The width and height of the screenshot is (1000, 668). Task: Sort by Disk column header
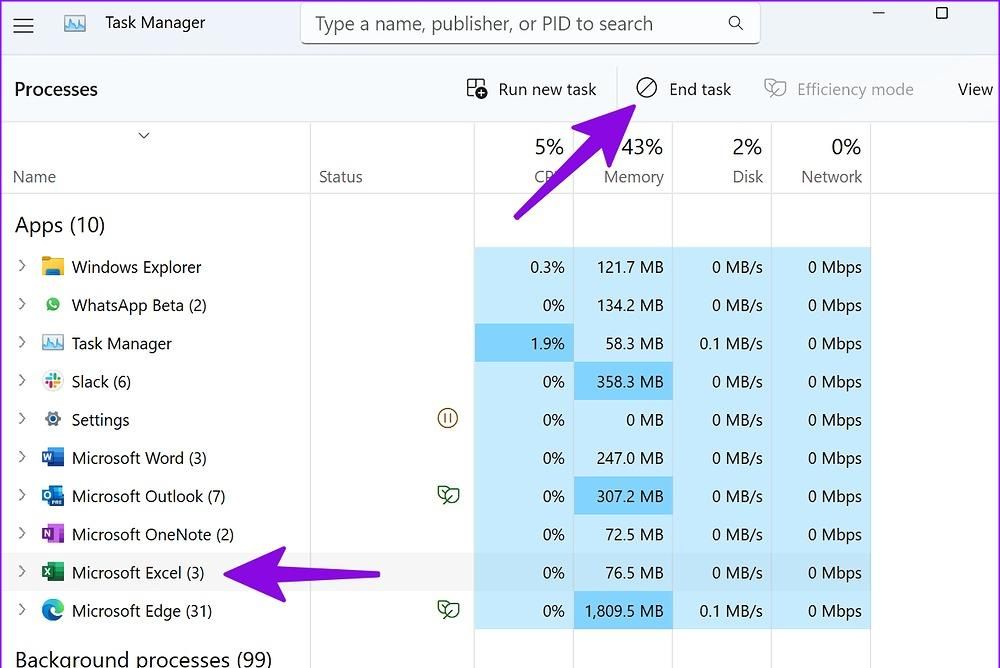pos(747,177)
